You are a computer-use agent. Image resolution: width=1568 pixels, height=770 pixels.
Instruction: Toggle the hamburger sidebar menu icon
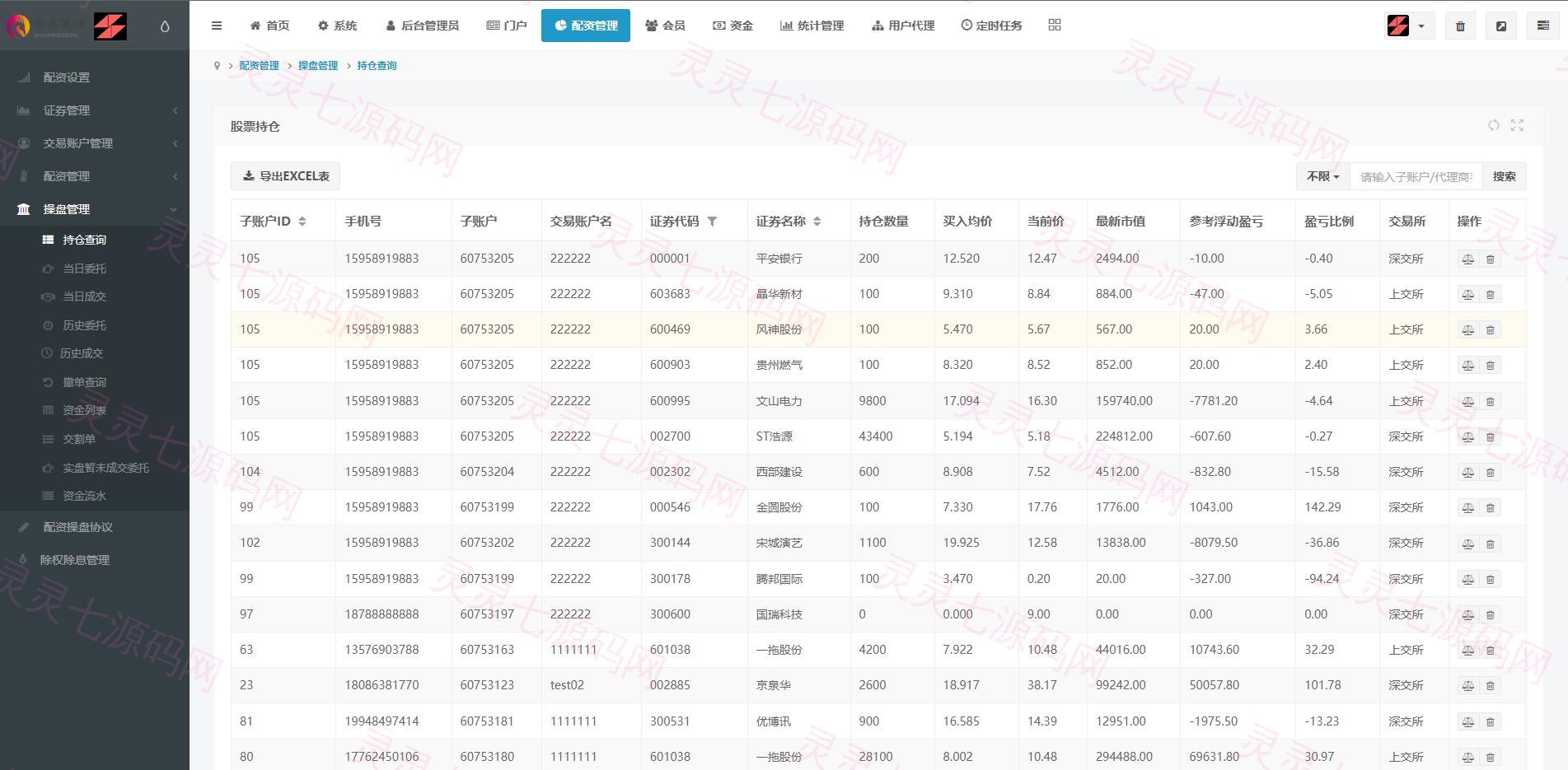coord(217,26)
